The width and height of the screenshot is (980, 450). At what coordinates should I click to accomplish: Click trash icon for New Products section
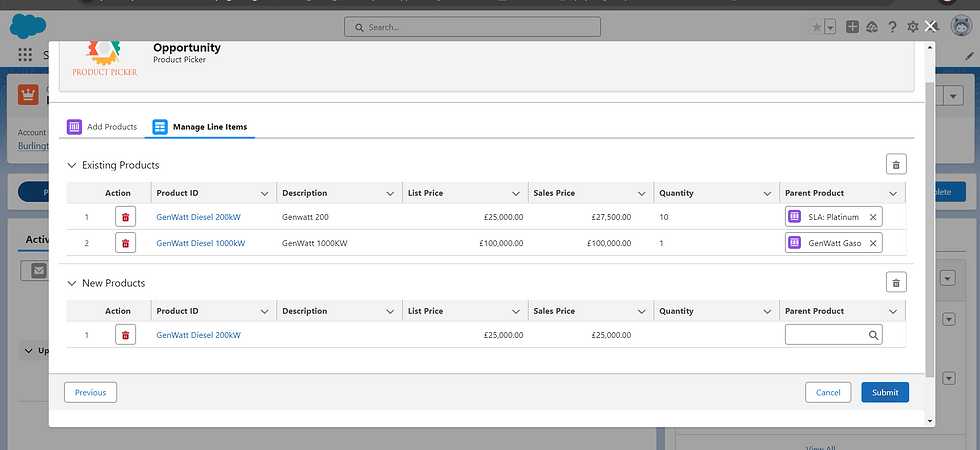click(x=896, y=282)
